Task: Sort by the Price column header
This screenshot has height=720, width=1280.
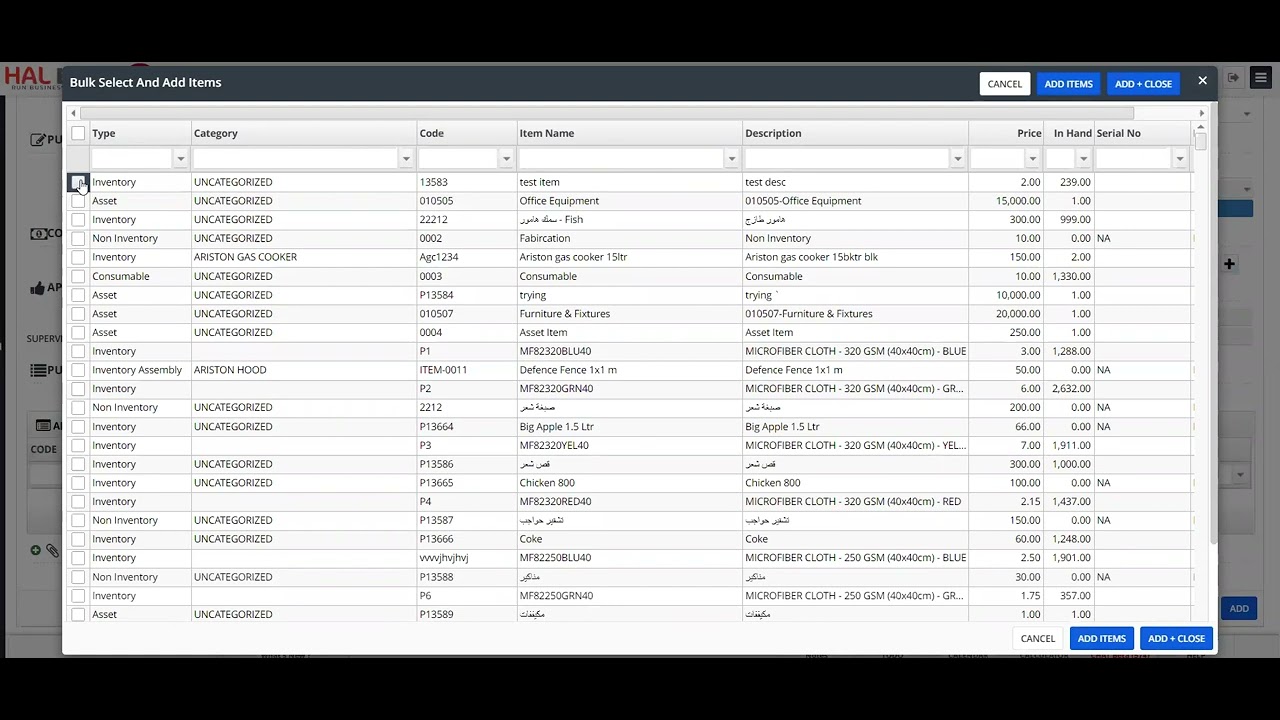Action: point(1006,133)
